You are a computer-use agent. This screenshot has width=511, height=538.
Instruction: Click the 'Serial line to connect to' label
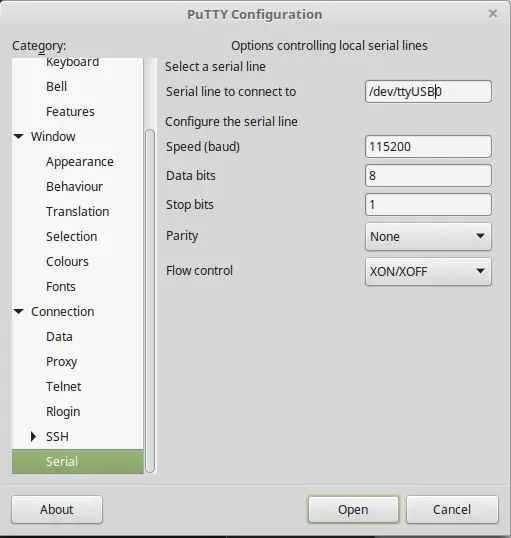[231, 92]
